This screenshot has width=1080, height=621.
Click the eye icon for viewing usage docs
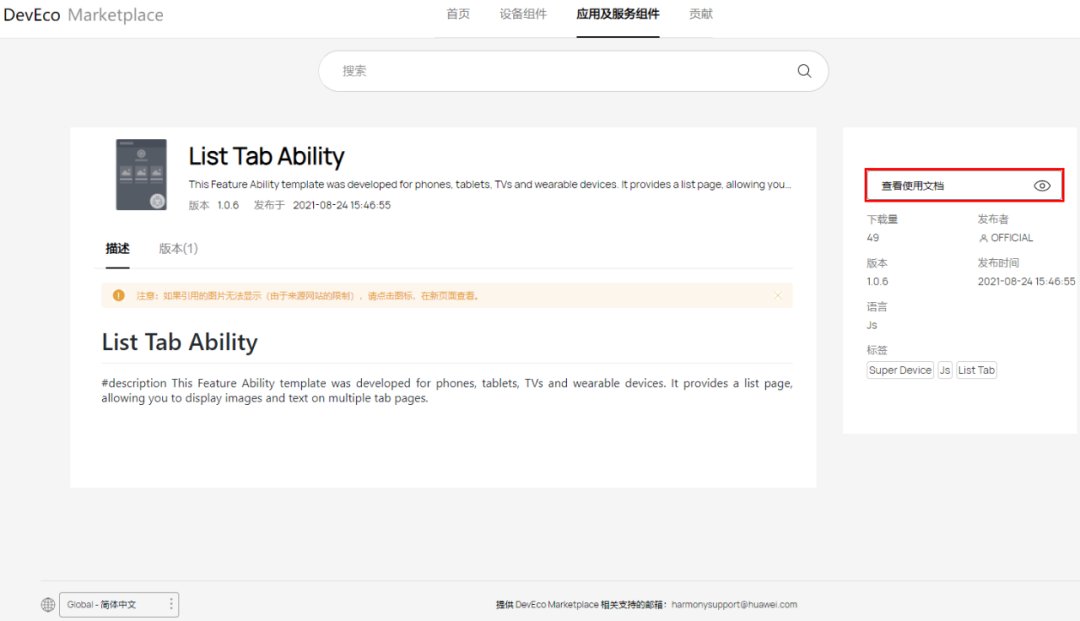pyautogui.click(x=1041, y=186)
